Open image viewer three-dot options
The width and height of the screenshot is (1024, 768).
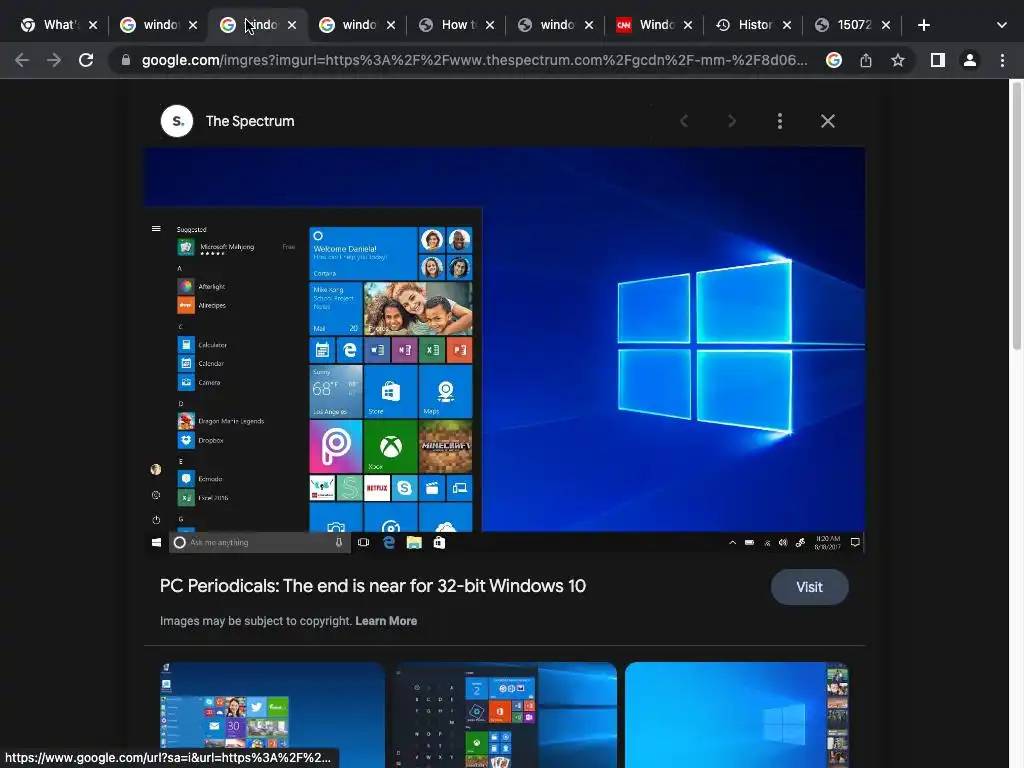780,121
